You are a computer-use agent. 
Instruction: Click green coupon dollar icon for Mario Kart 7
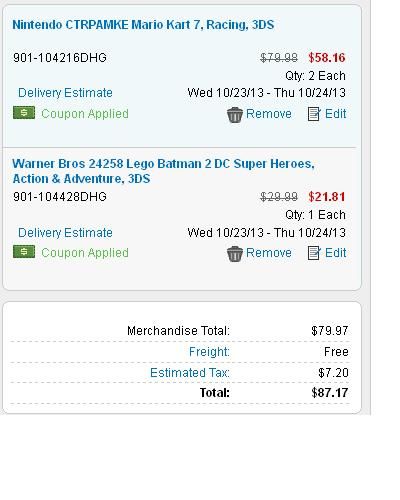coord(24,113)
